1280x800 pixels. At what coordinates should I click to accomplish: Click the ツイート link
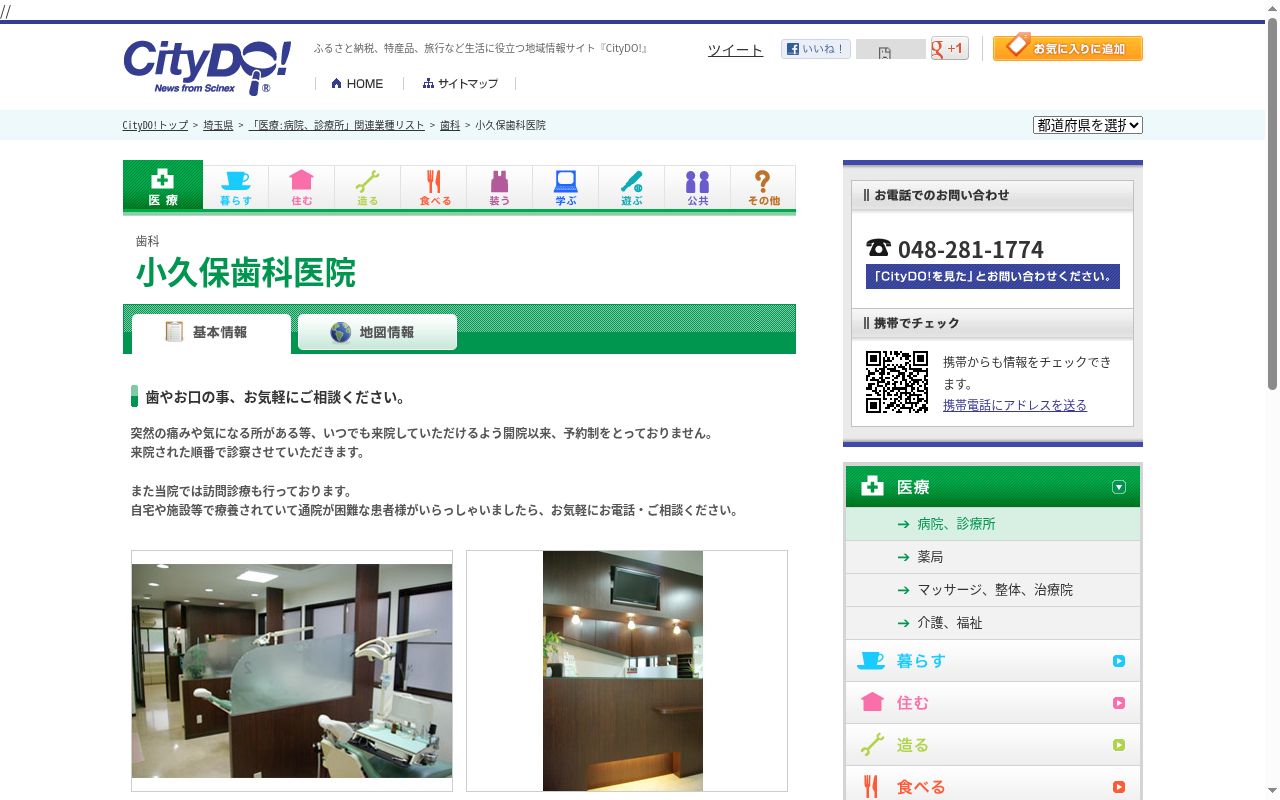(x=735, y=50)
